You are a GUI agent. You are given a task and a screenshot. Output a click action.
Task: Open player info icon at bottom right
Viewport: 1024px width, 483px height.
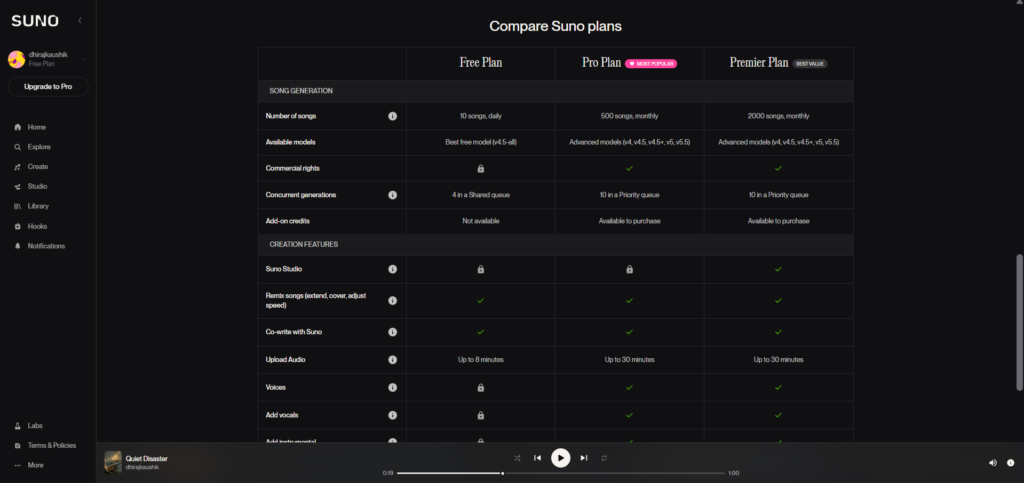[x=1011, y=463]
